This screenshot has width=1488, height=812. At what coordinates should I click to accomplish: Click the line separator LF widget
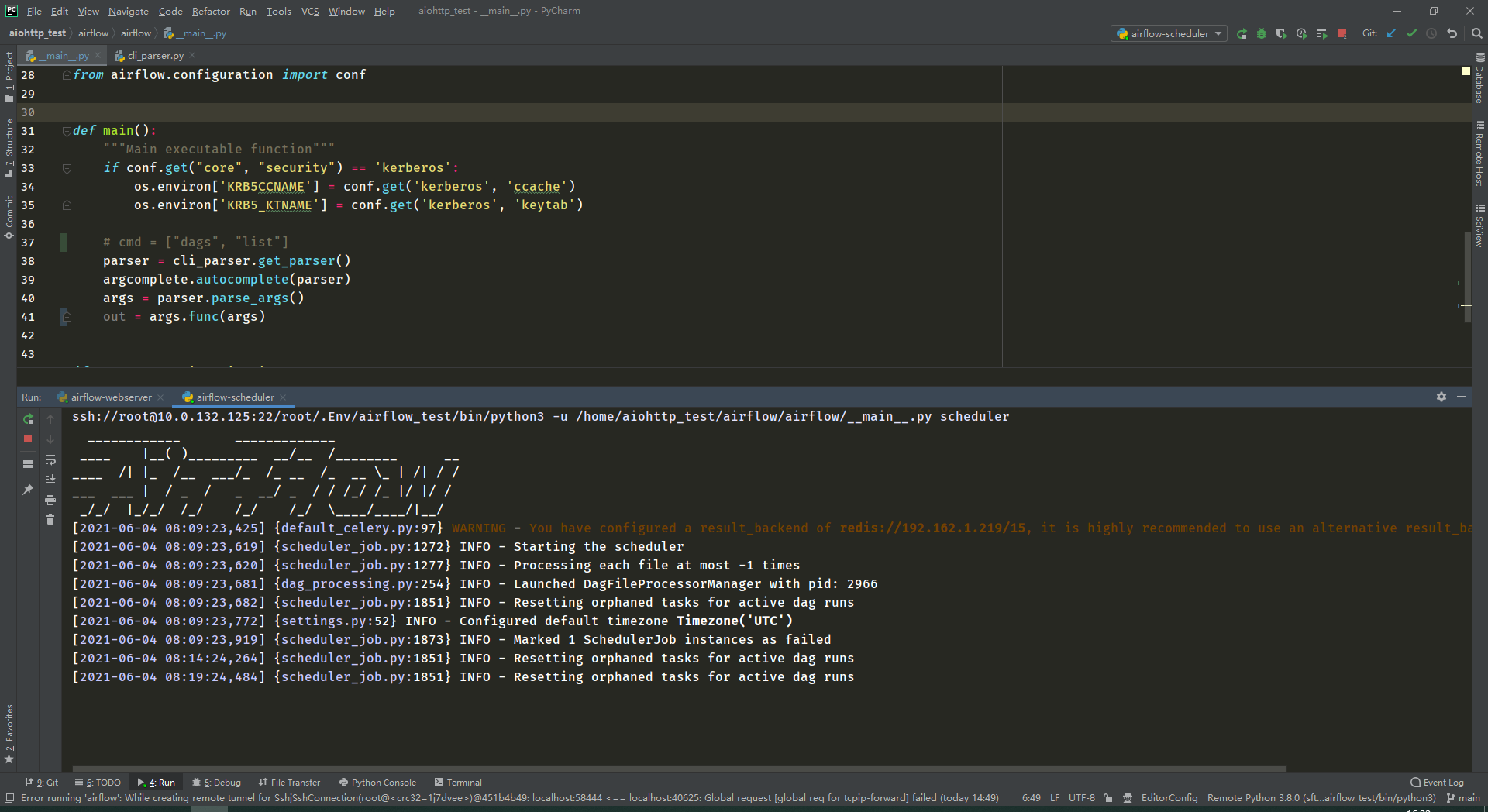pyautogui.click(x=1055, y=798)
